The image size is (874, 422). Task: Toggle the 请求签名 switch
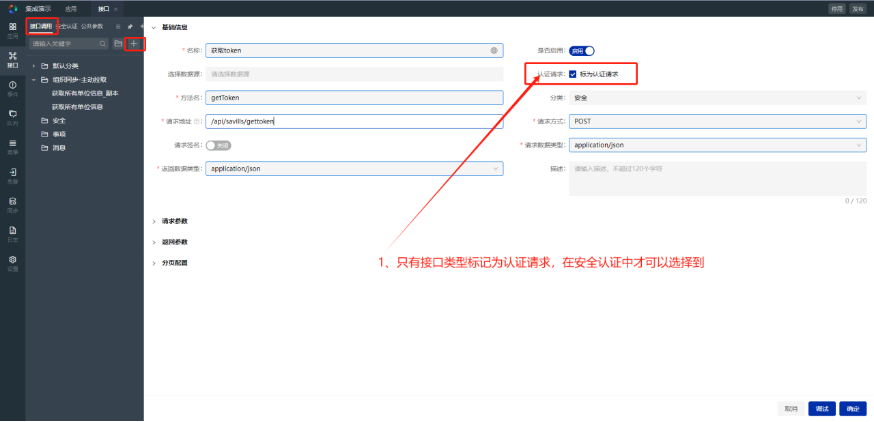pyautogui.click(x=218, y=145)
